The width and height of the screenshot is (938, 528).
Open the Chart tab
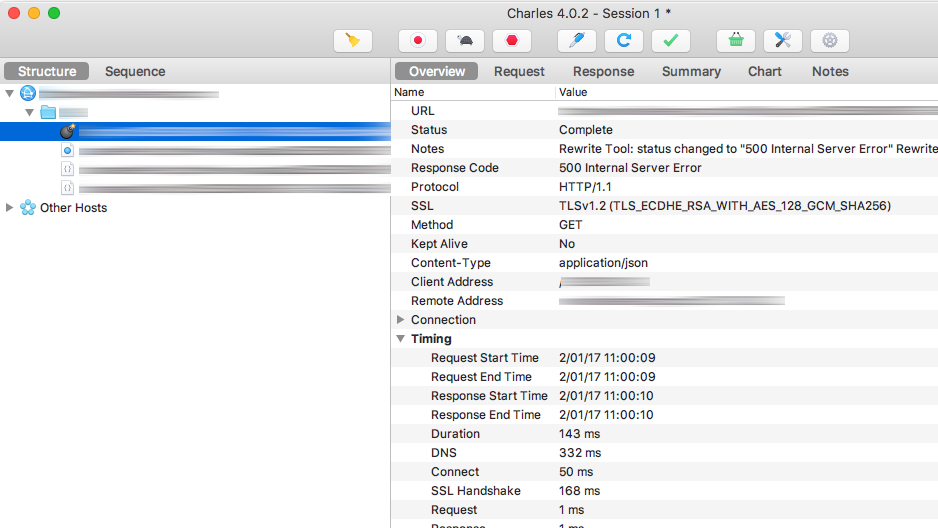click(x=765, y=71)
